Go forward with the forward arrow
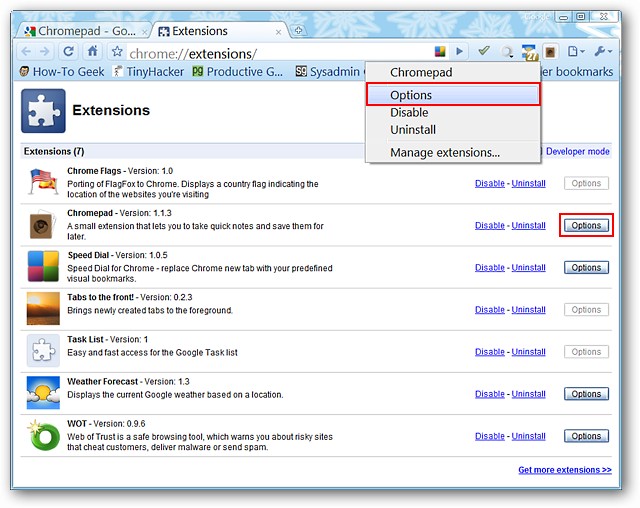Screen dimensions: 640x508 [x=44, y=51]
